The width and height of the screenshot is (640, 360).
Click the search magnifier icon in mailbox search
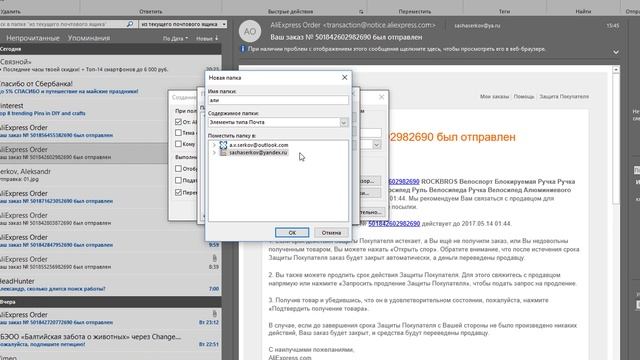[x=130, y=24]
